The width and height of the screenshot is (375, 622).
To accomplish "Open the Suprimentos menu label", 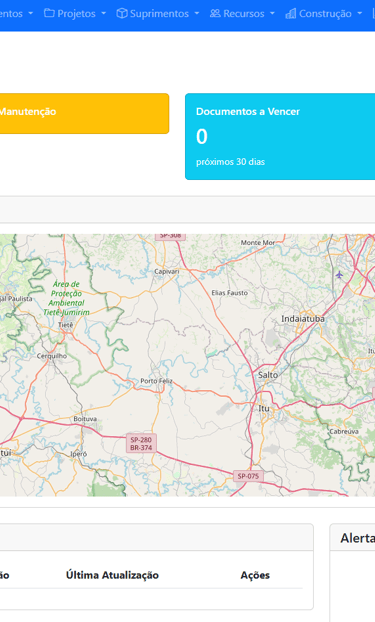I will point(159,13).
